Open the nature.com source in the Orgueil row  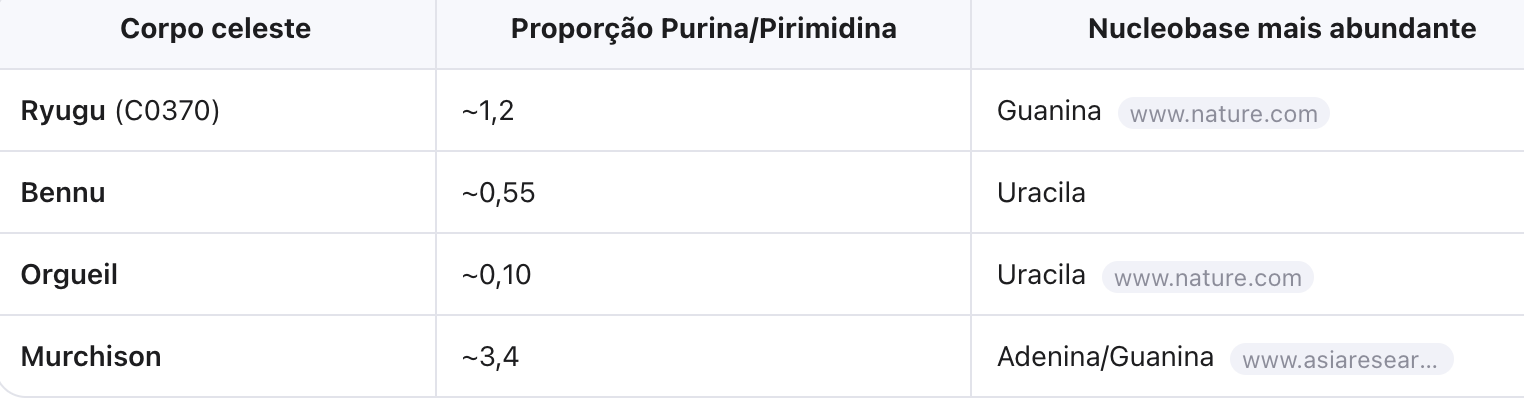coord(1207,277)
